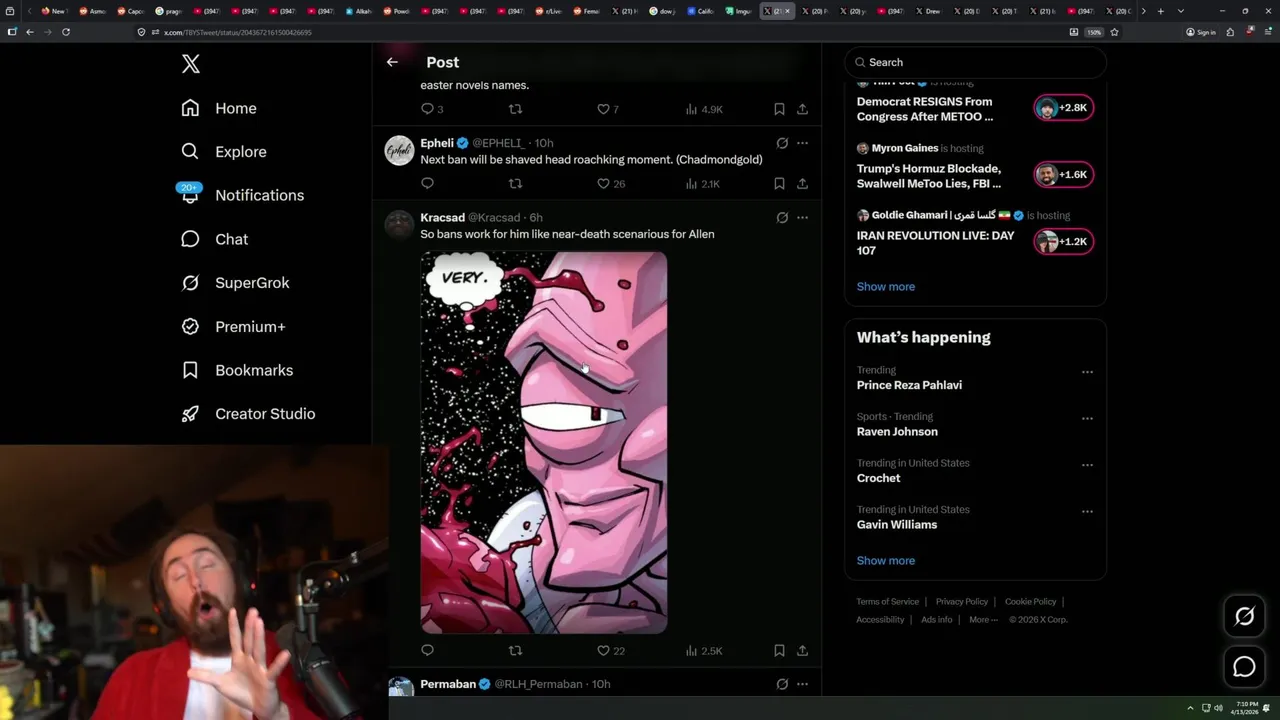Open the Privacy Policy link
The width and height of the screenshot is (1280, 720).
(961, 601)
